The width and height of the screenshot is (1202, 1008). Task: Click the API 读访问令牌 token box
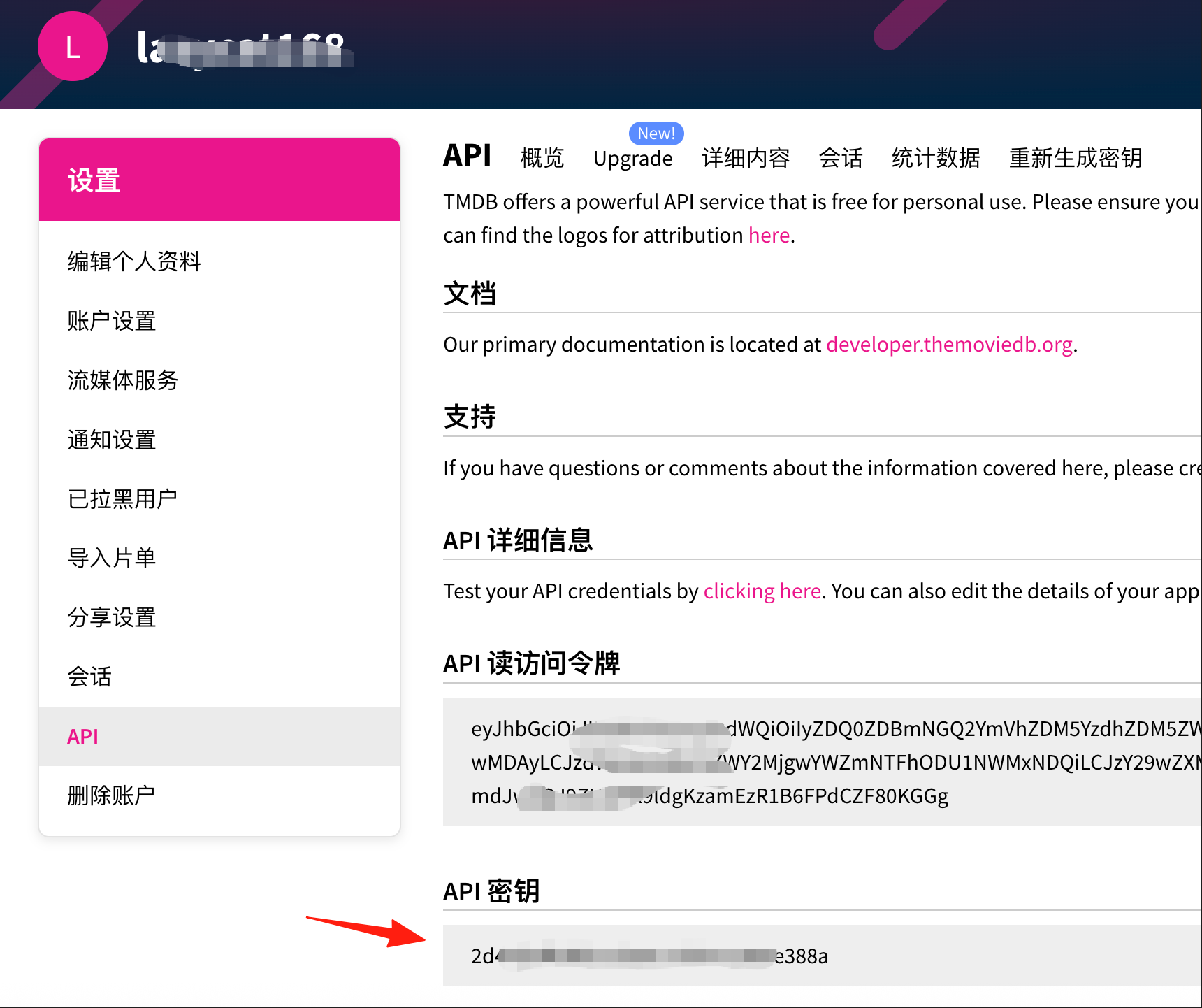pyautogui.click(x=823, y=762)
